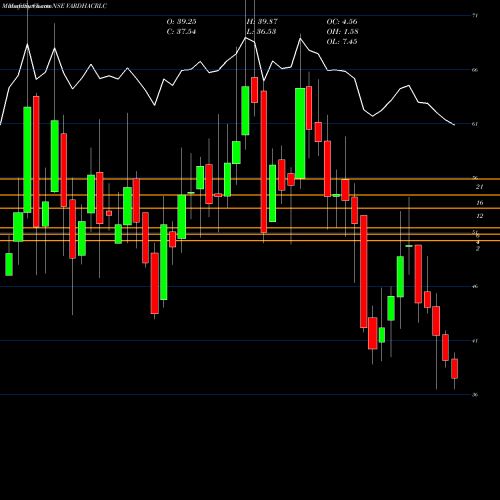The image size is (500, 500).
Task: Click the 66 price axis label
Action: coord(475,70)
